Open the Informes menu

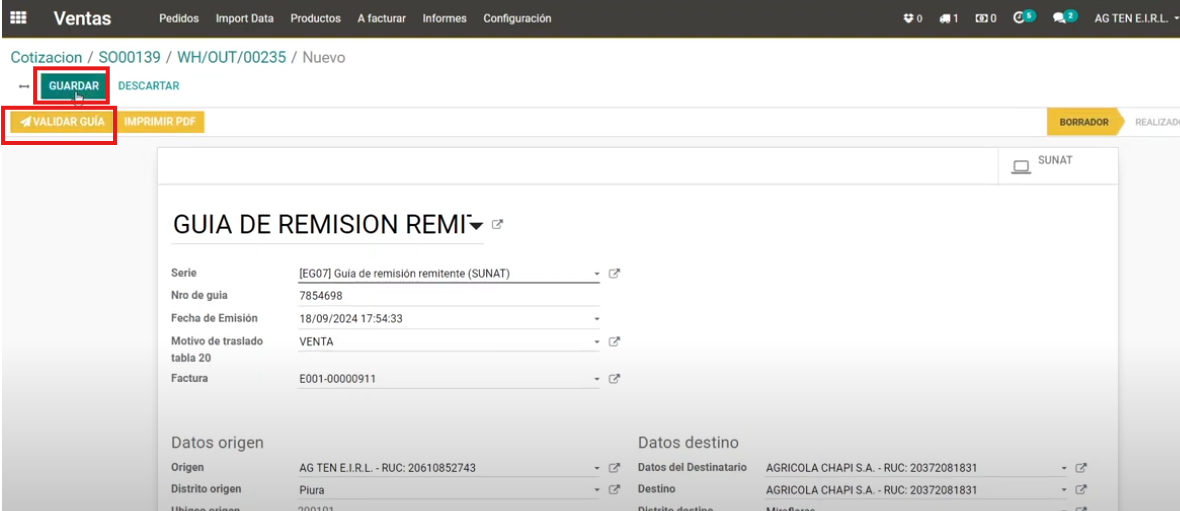[x=446, y=18]
